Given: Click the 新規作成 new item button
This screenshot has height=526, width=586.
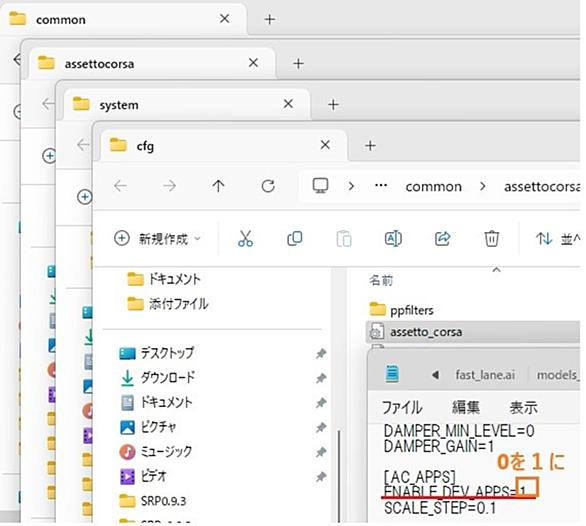Looking at the screenshot, I should click(x=157, y=239).
